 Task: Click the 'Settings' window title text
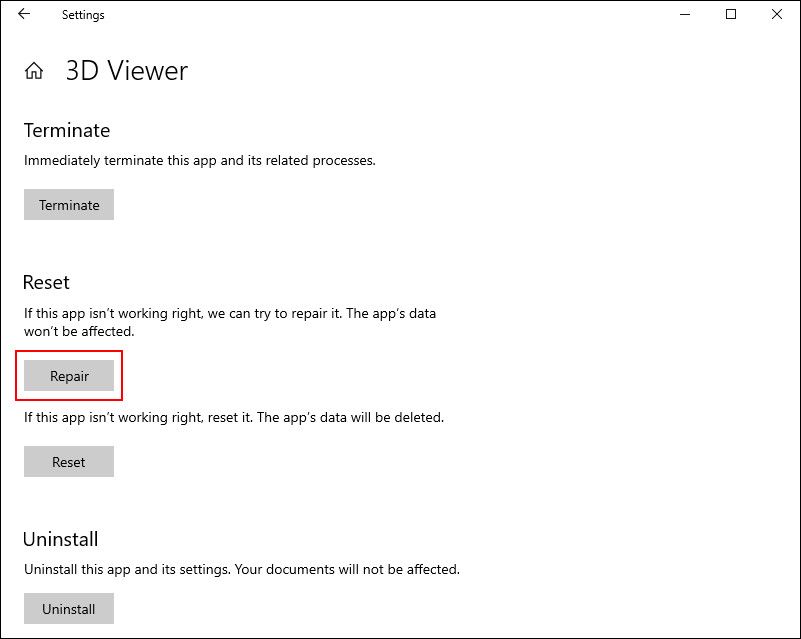click(x=83, y=15)
